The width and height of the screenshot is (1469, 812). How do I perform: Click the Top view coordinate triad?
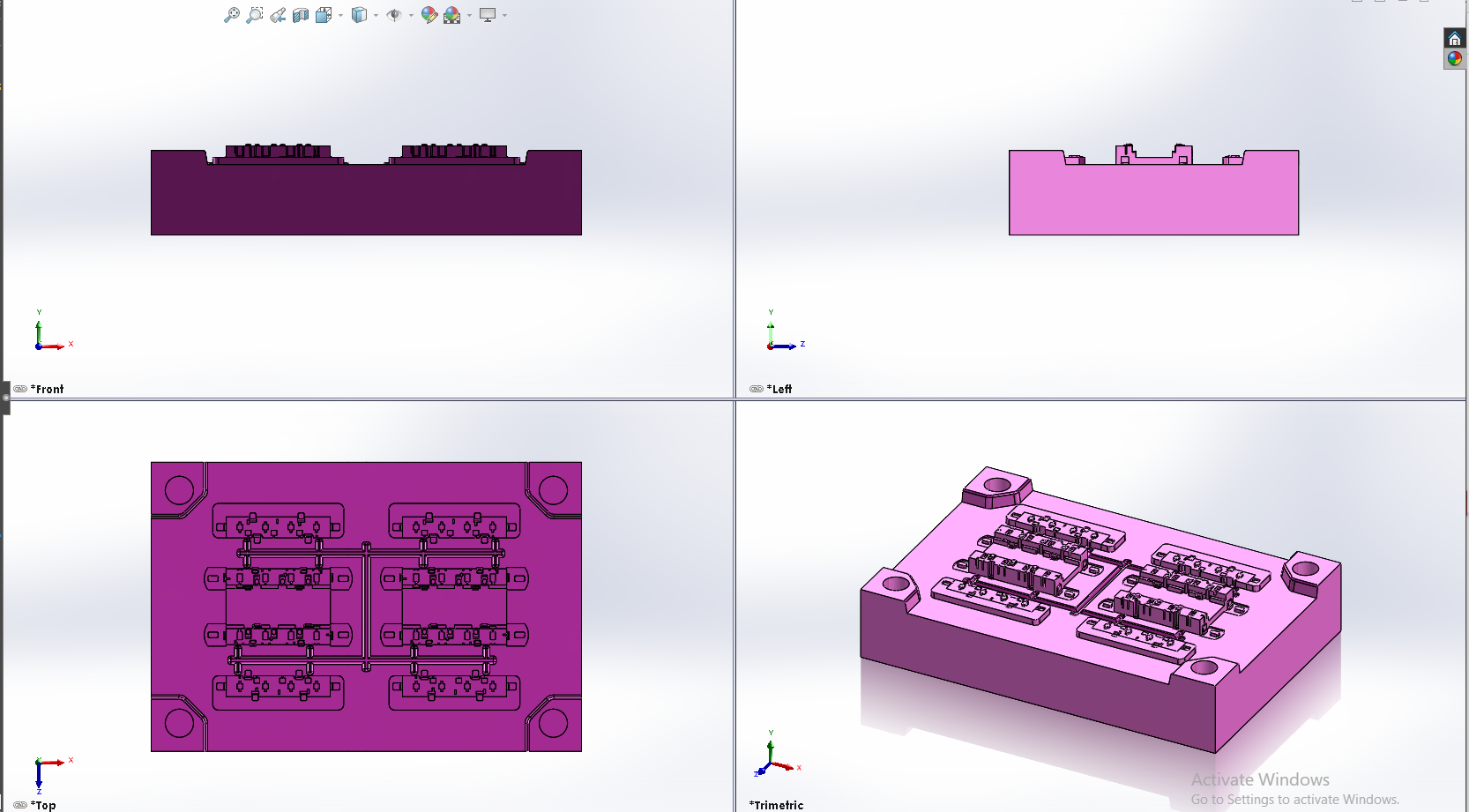(54, 775)
